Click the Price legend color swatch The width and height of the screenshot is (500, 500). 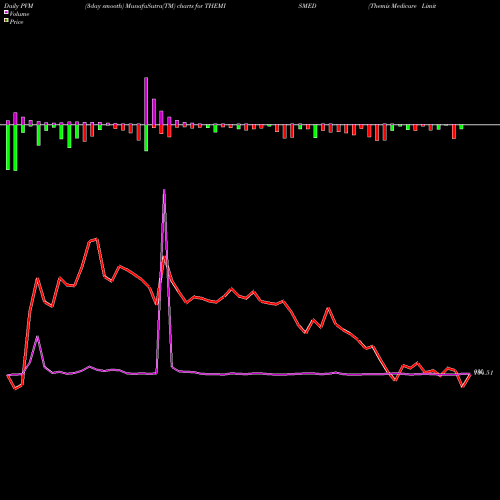pos(6,21)
